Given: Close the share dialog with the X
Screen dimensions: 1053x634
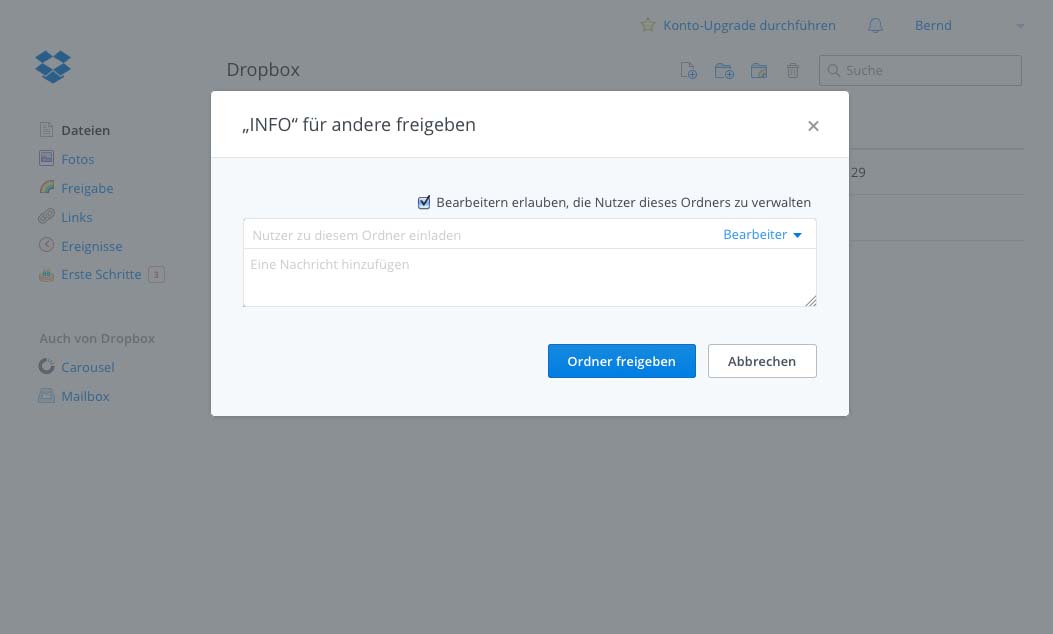Looking at the screenshot, I should pyautogui.click(x=813, y=126).
